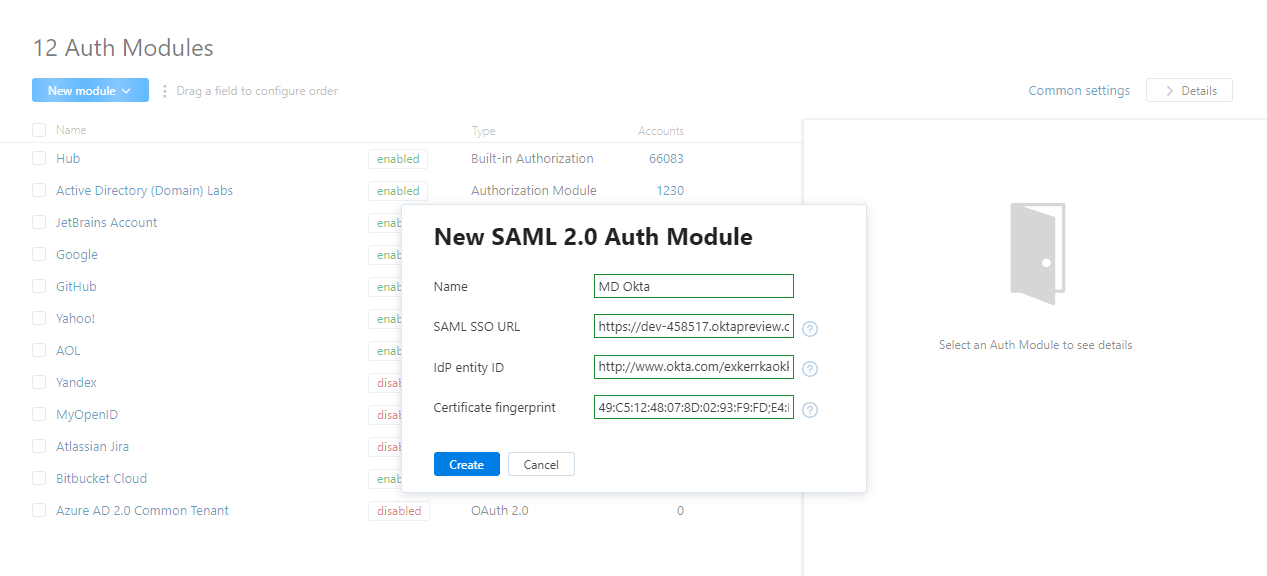Cancel the New SAML 2.0 Auth Module dialog
Viewport: 1267px width, 576px height.
pyautogui.click(x=541, y=464)
